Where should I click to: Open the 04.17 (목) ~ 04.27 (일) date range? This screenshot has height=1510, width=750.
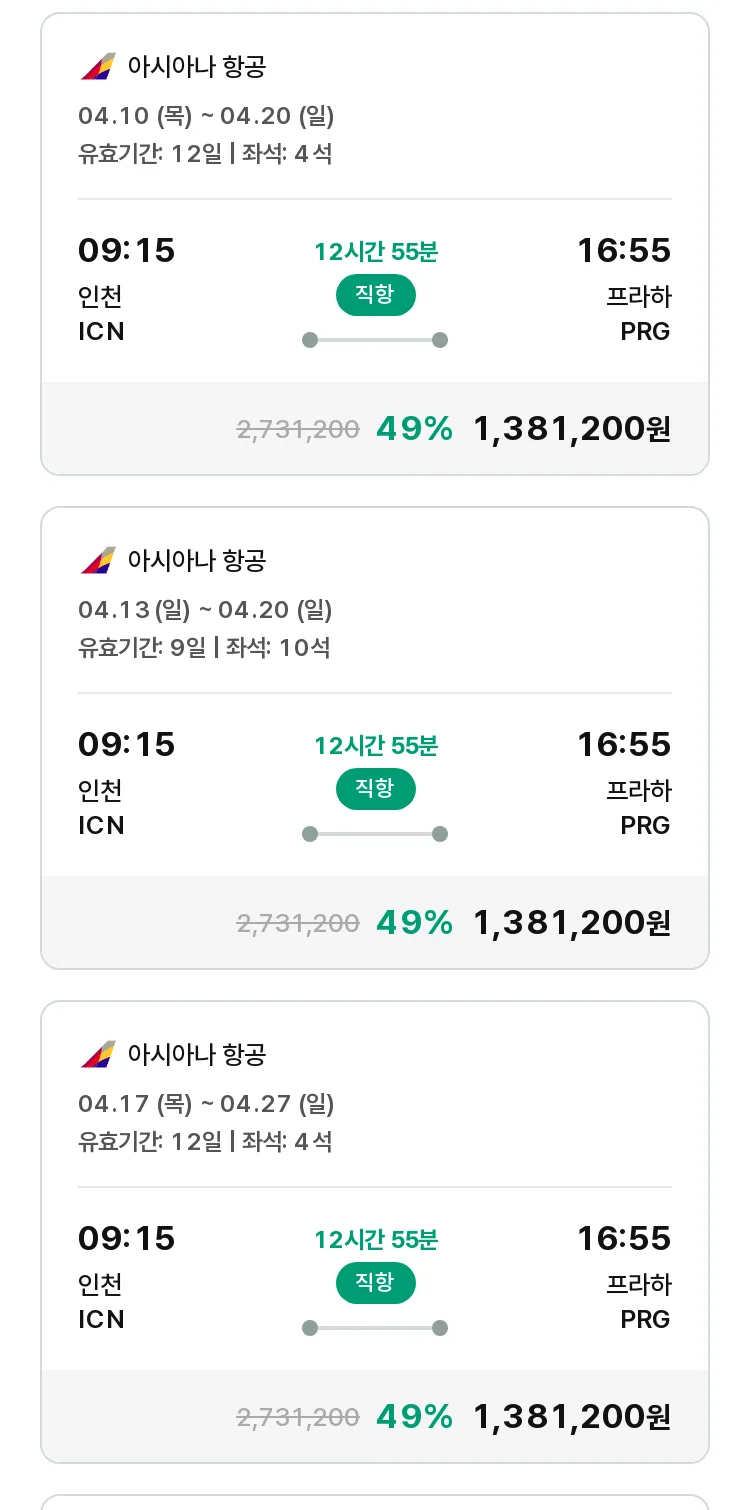pos(206,1104)
